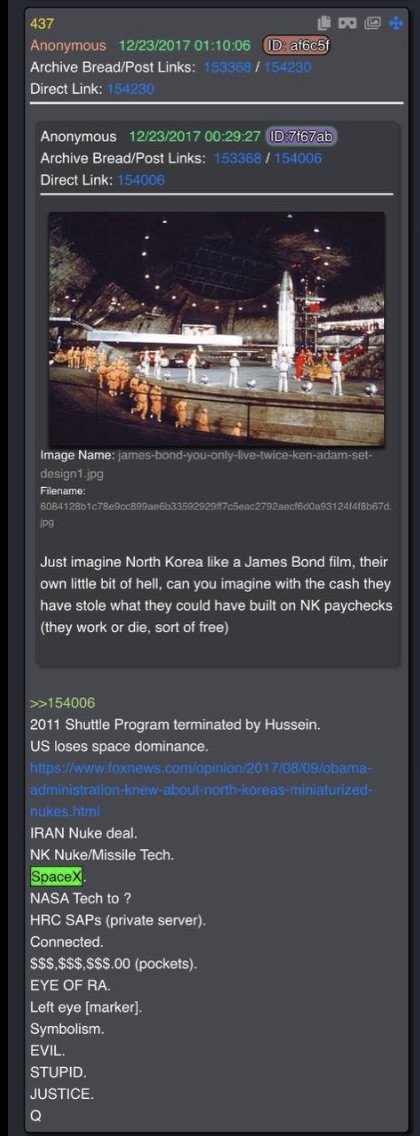
Task: Click the ID: af6c5f badge
Action: 297,46
